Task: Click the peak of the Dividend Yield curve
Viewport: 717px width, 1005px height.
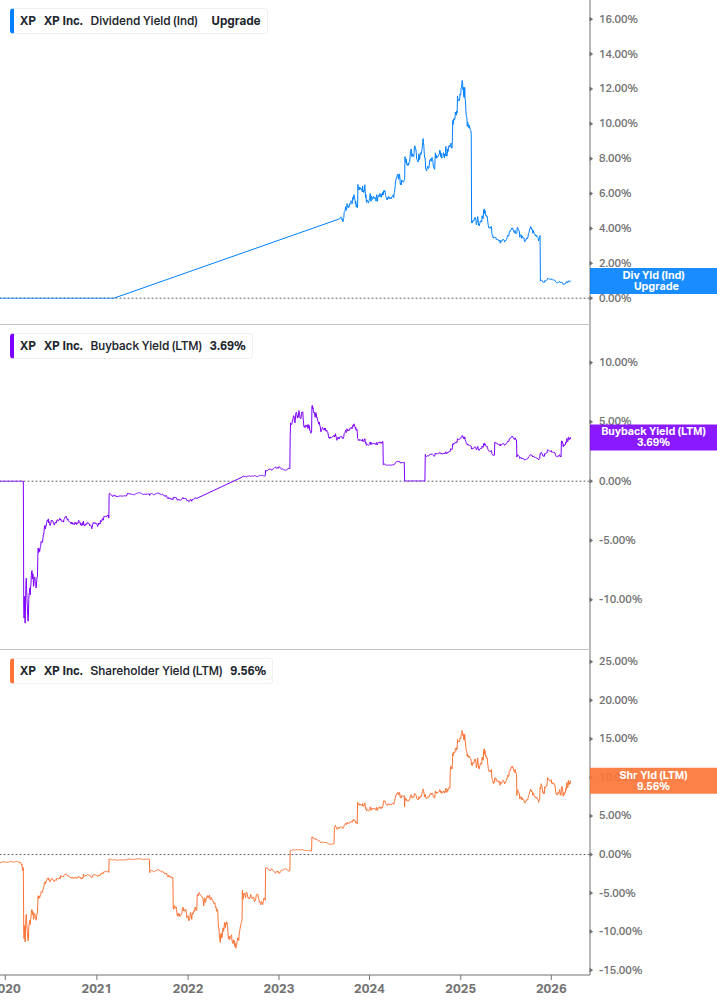Action: (462, 80)
